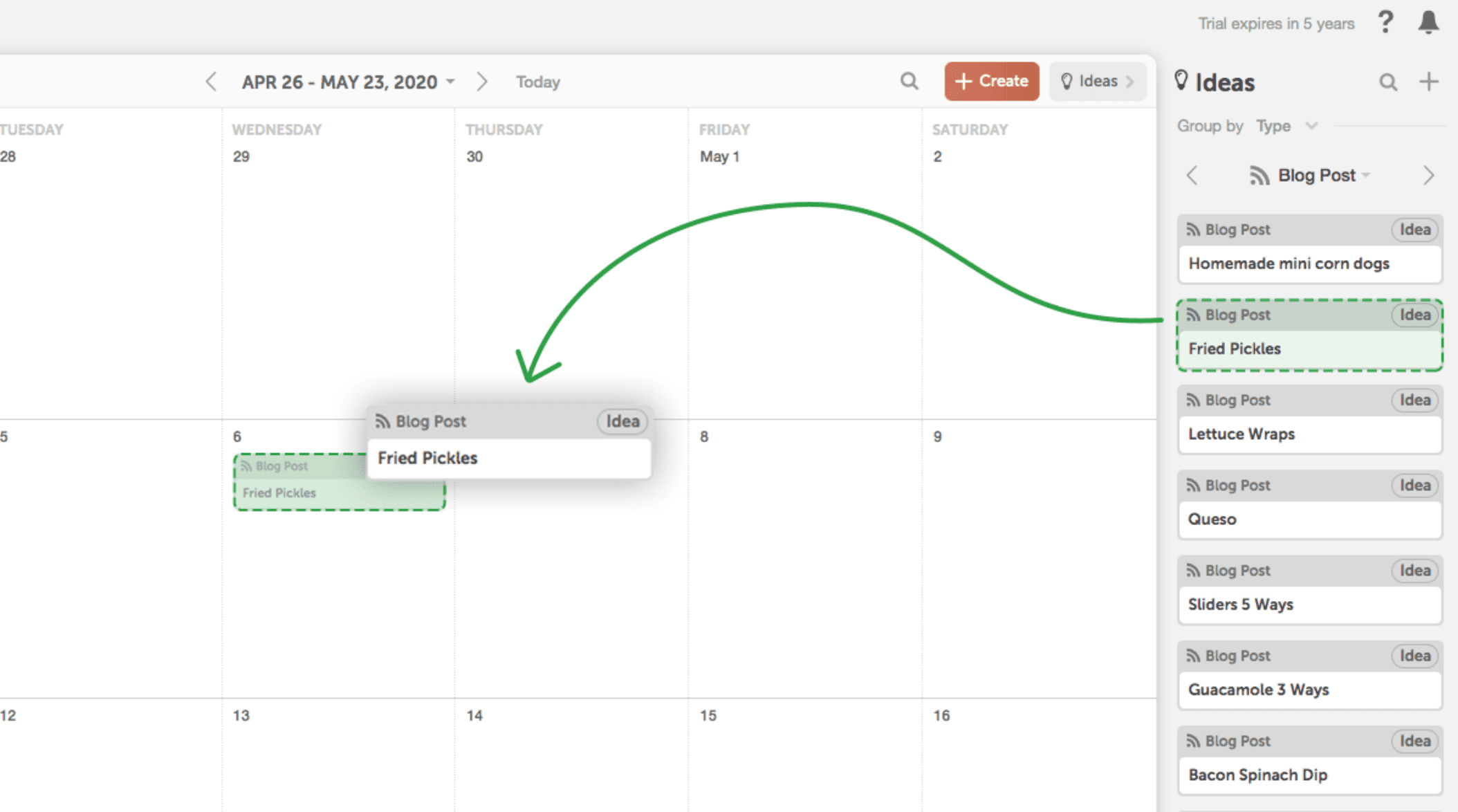This screenshot has height=812, width=1458.
Task: Jump to Today
Action: tap(537, 82)
